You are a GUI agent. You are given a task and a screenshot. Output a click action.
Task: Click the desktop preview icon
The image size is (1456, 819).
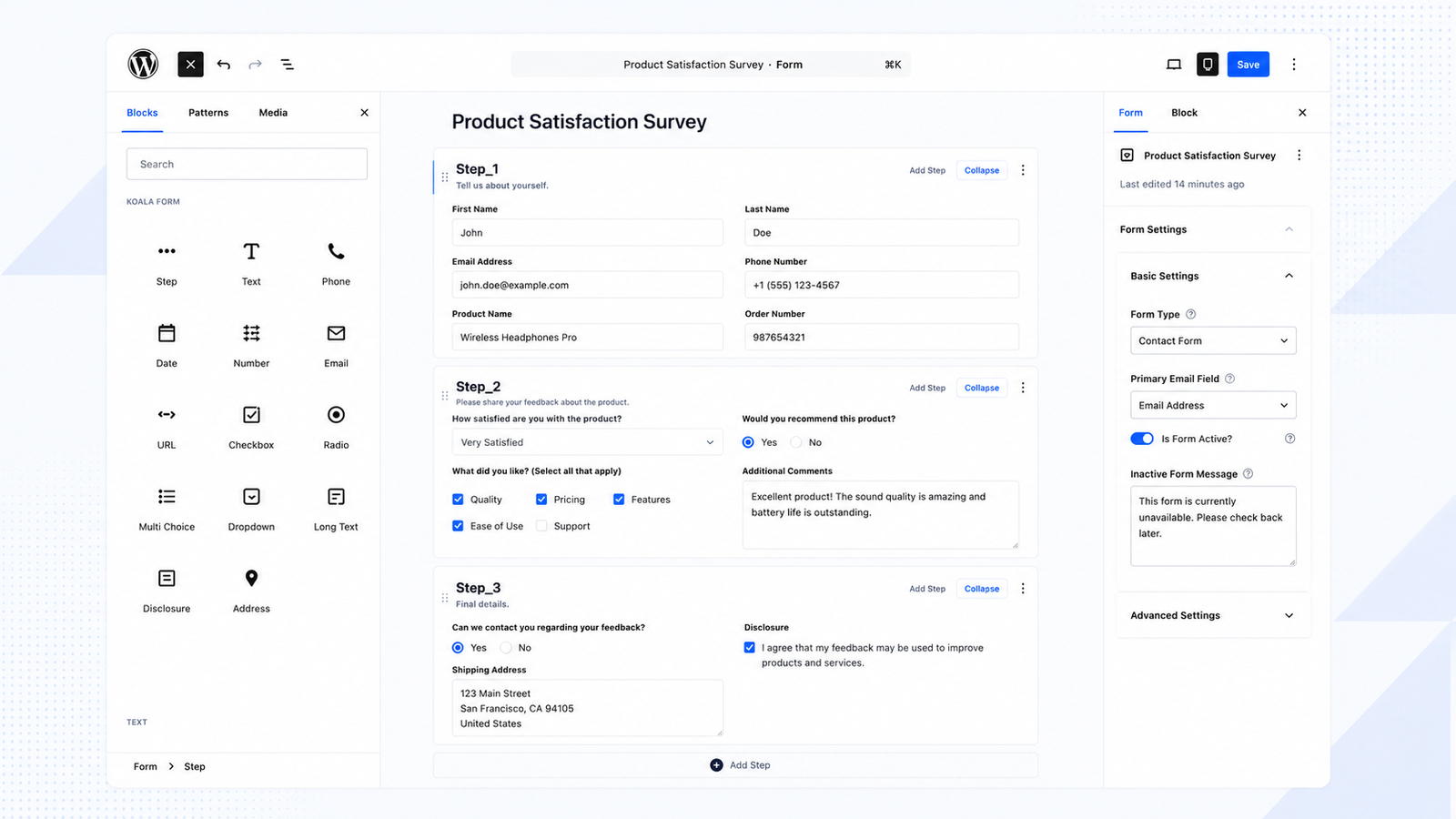1174,65
